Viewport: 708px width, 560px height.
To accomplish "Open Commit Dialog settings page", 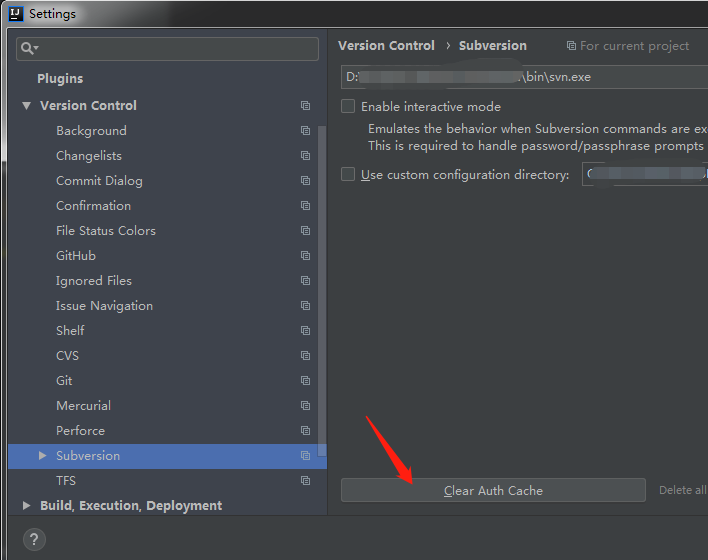I will (x=99, y=181).
